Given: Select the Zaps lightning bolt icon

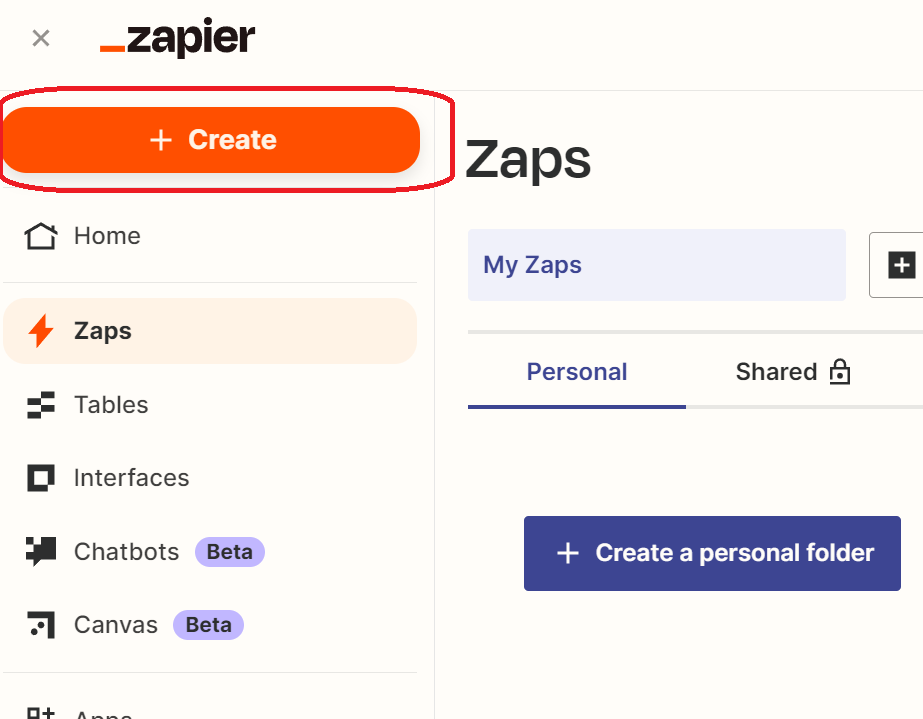Looking at the screenshot, I should click(41, 331).
